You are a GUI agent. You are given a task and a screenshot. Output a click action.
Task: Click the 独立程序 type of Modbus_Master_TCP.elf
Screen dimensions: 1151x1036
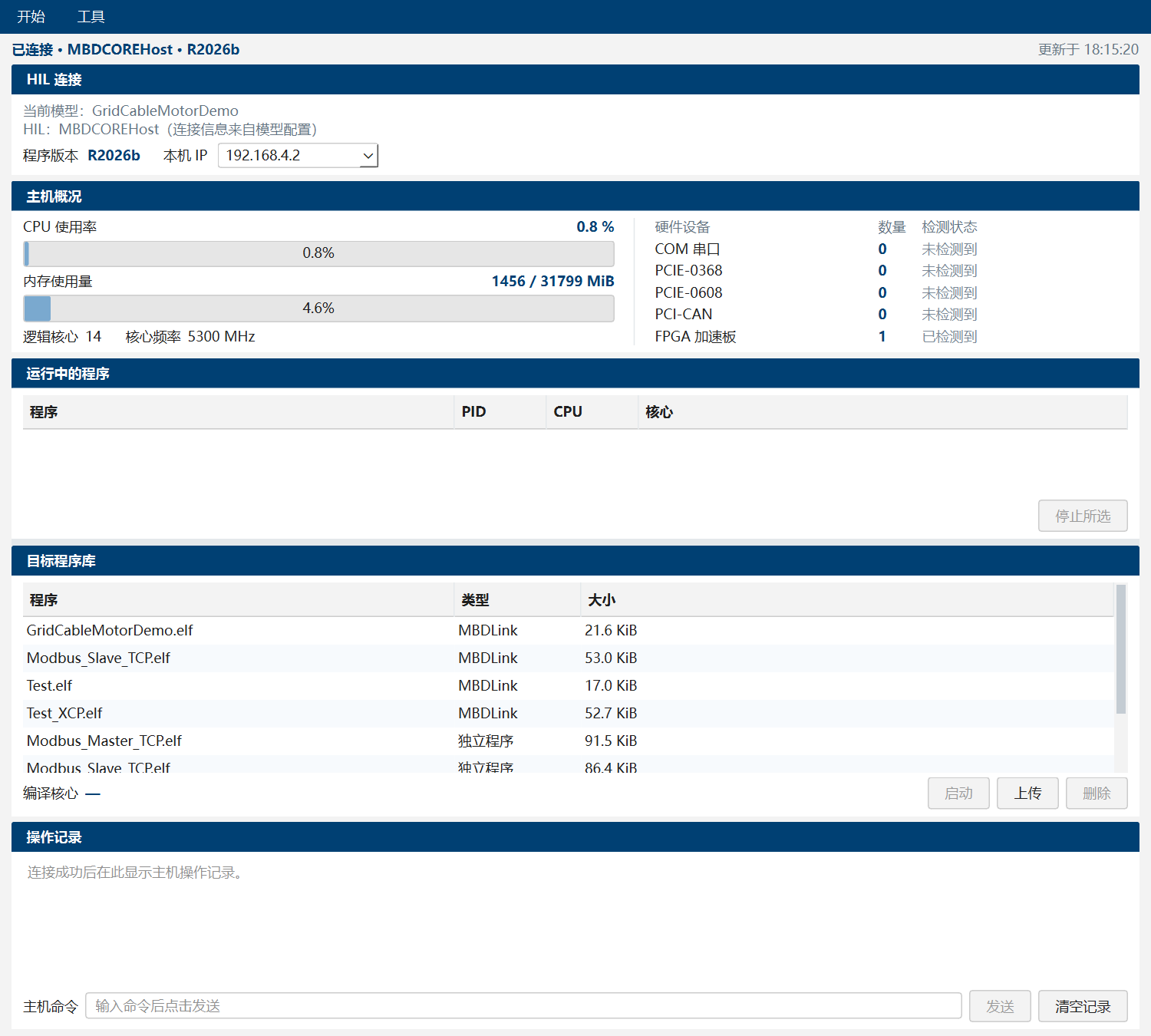486,741
